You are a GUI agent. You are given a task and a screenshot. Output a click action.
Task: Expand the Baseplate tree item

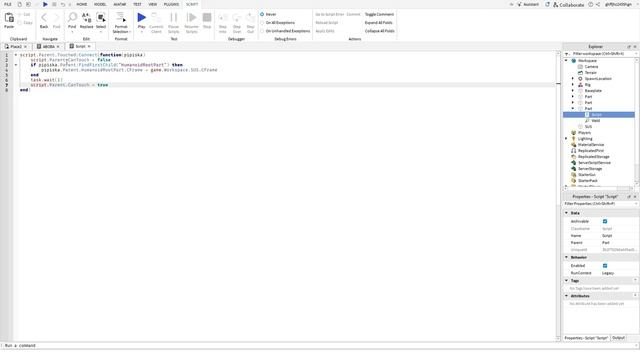coord(573,91)
